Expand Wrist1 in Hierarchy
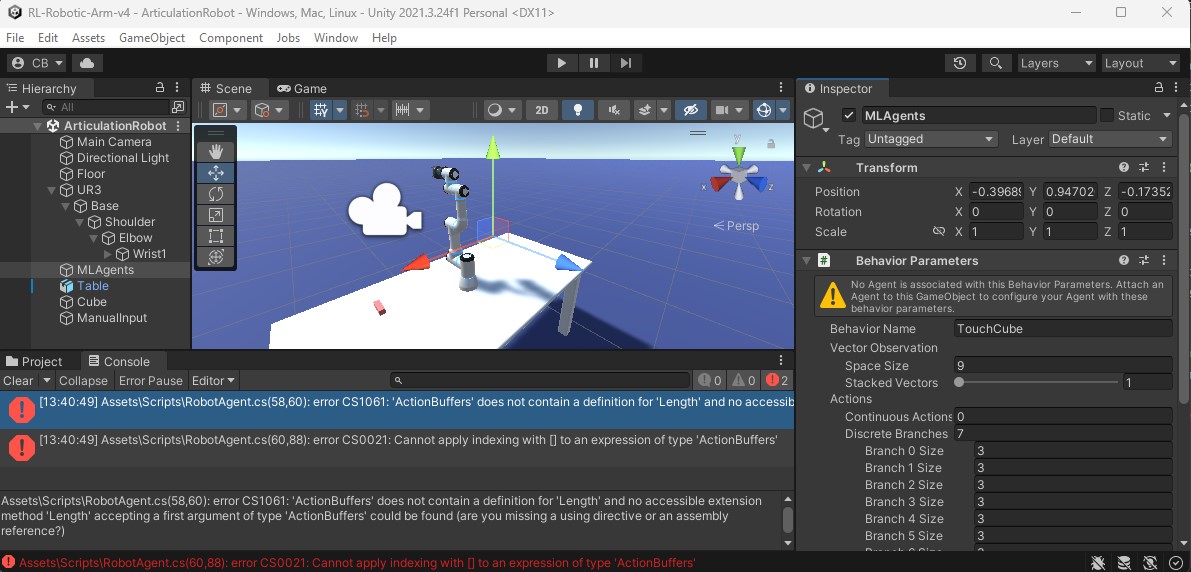Image resolution: width=1191 pixels, height=572 pixels. point(108,254)
